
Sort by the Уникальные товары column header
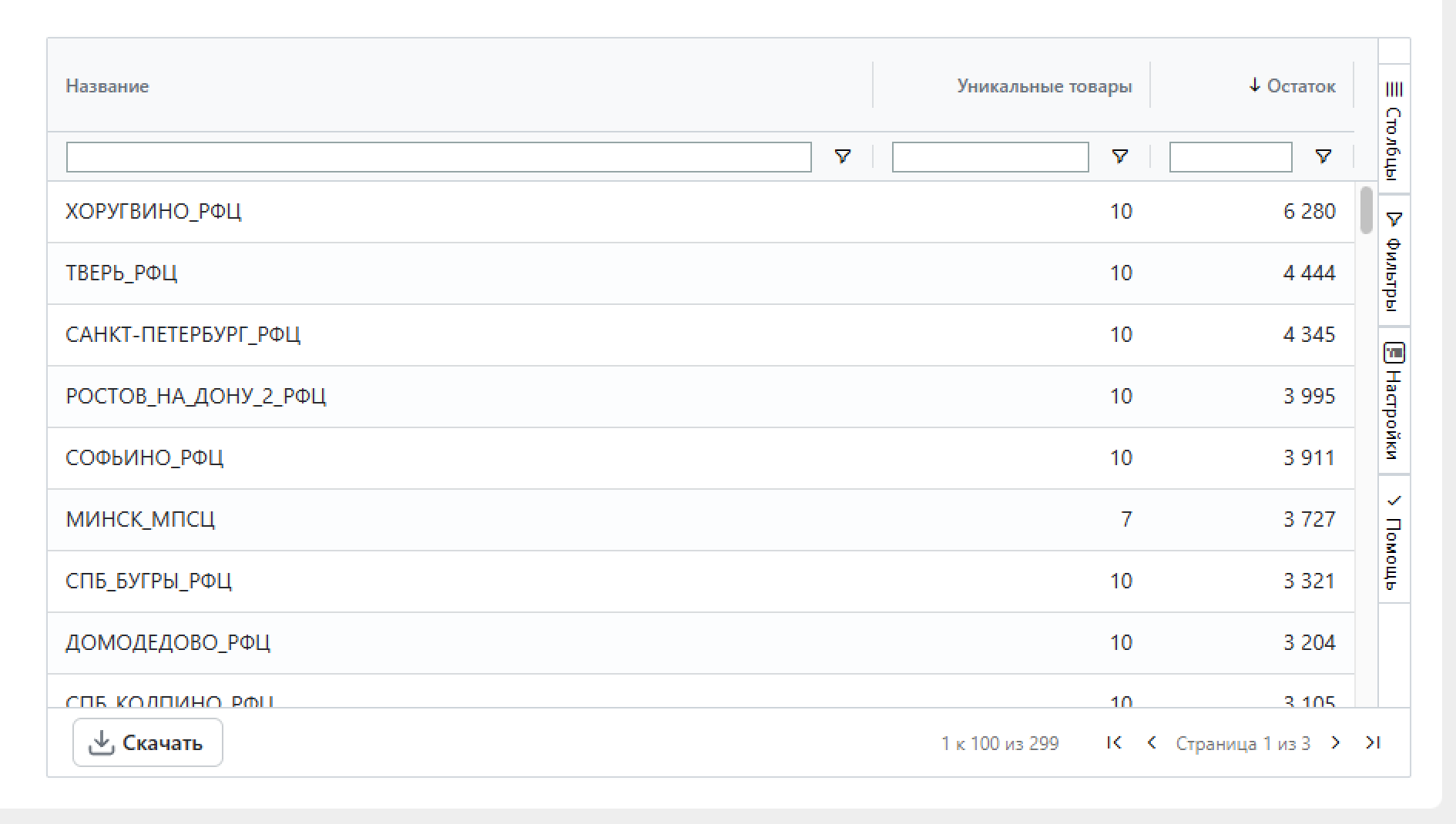click(1044, 86)
